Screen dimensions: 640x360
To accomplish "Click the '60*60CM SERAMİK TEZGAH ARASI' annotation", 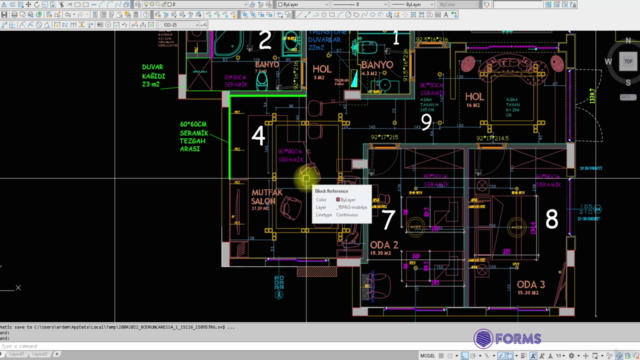I will pos(194,136).
